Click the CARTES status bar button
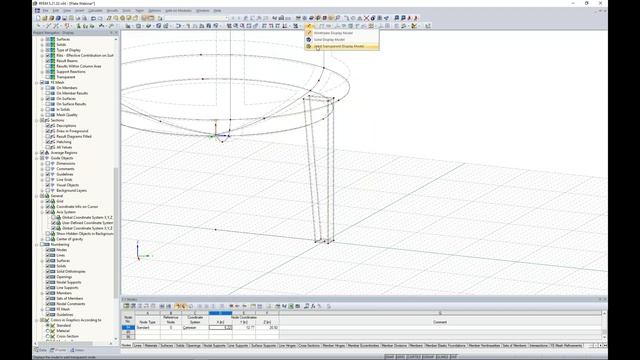The image size is (640, 360). [414, 357]
